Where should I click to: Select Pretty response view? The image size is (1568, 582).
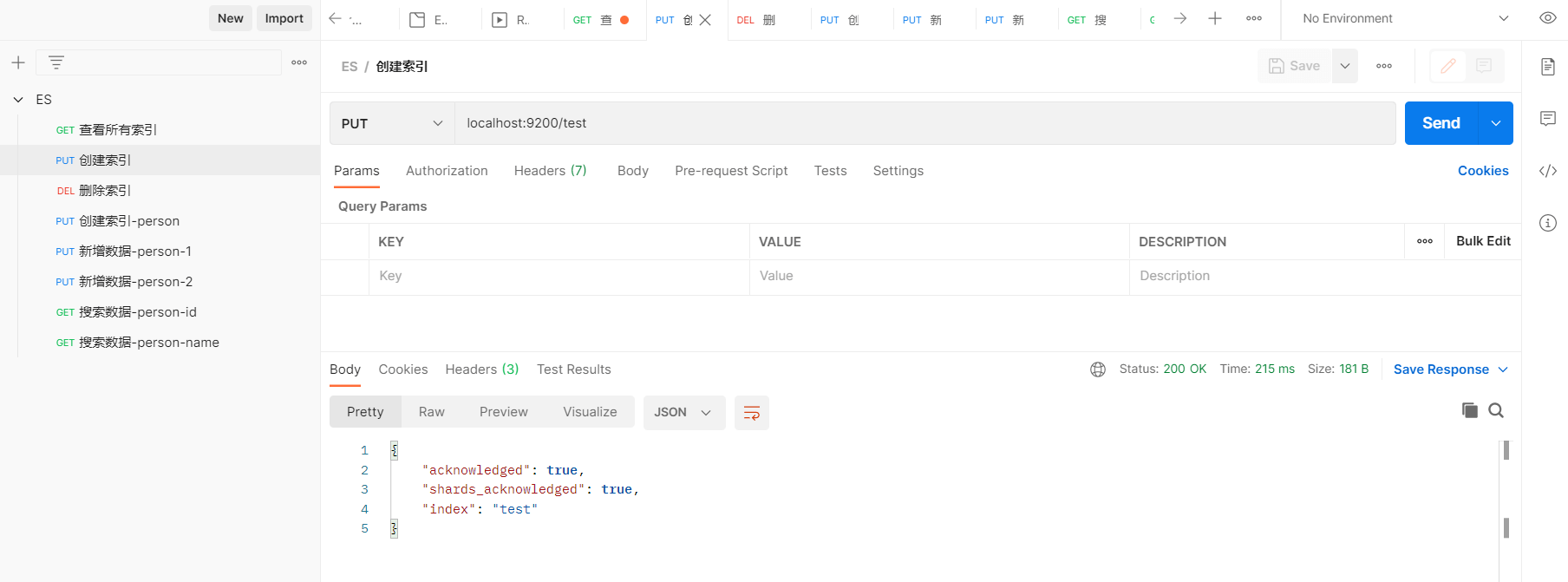click(x=365, y=412)
